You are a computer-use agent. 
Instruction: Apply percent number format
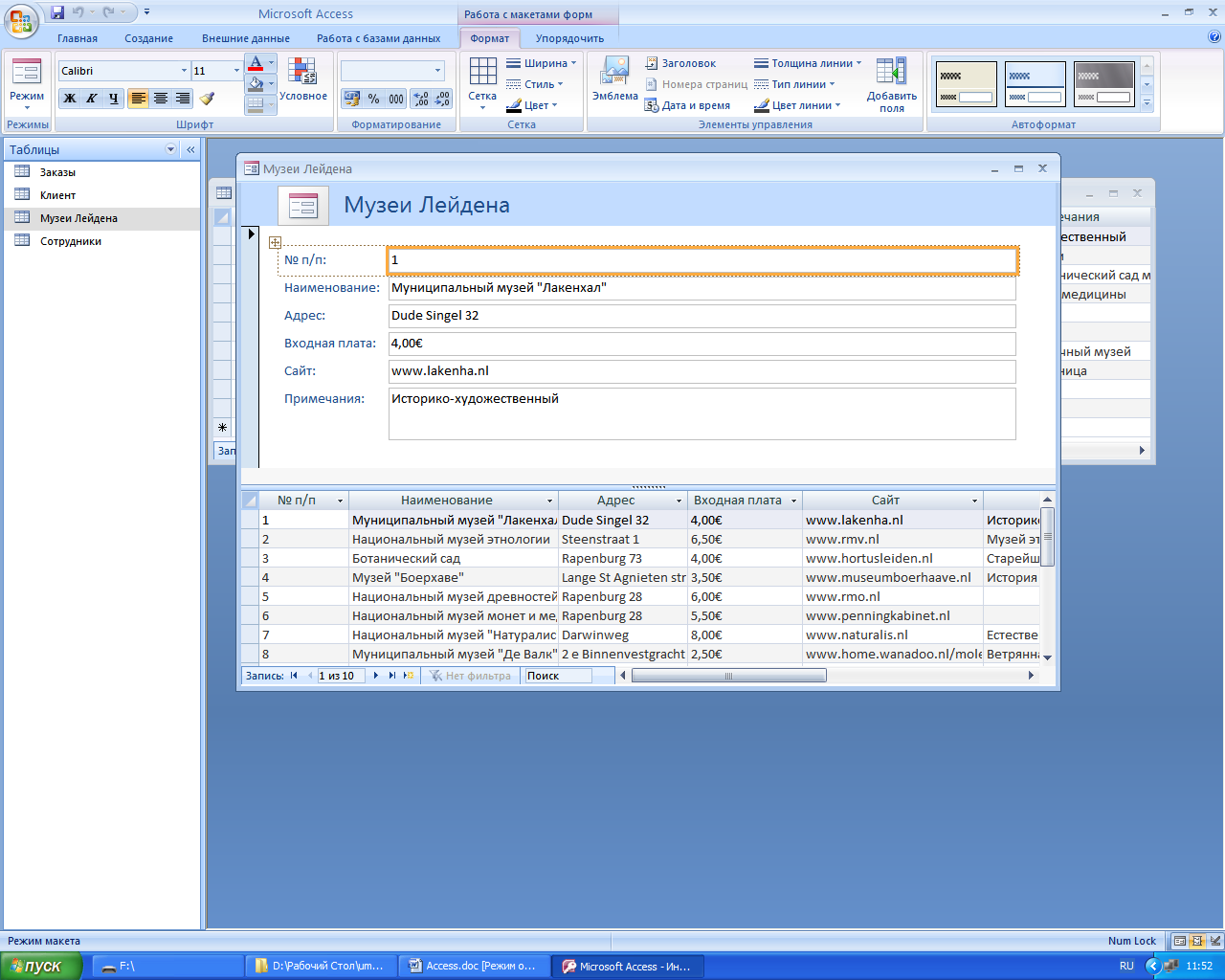pos(373,99)
